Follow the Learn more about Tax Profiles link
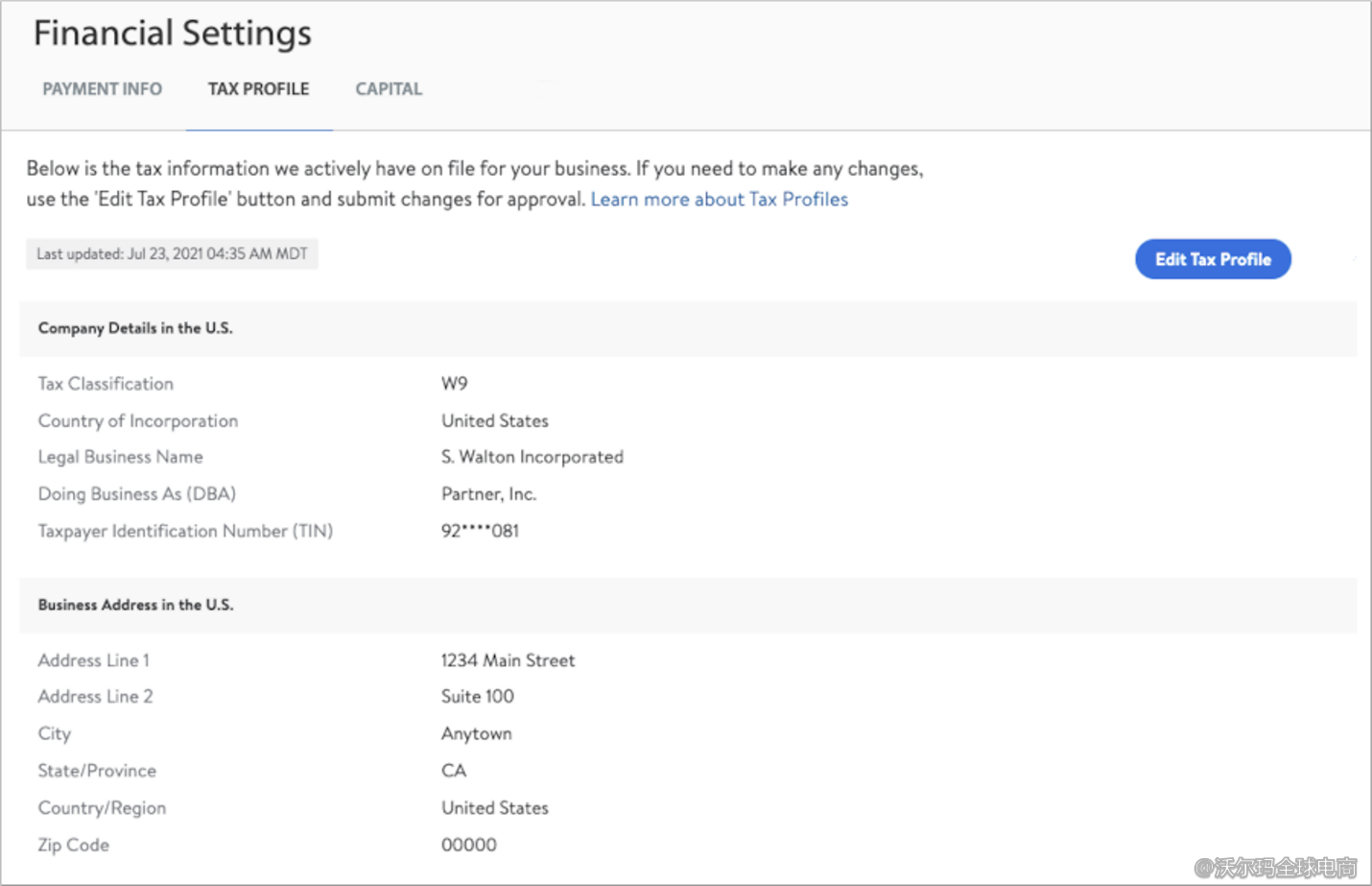 click(719, 200)
